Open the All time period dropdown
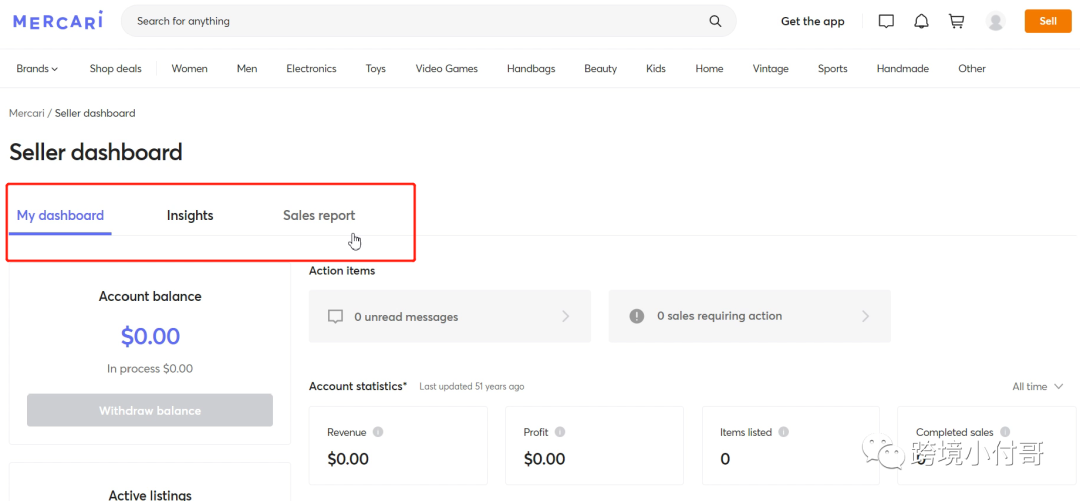Image resolution: width=1080 pixels, height=501 pixels. click(x=1037, y=386)
